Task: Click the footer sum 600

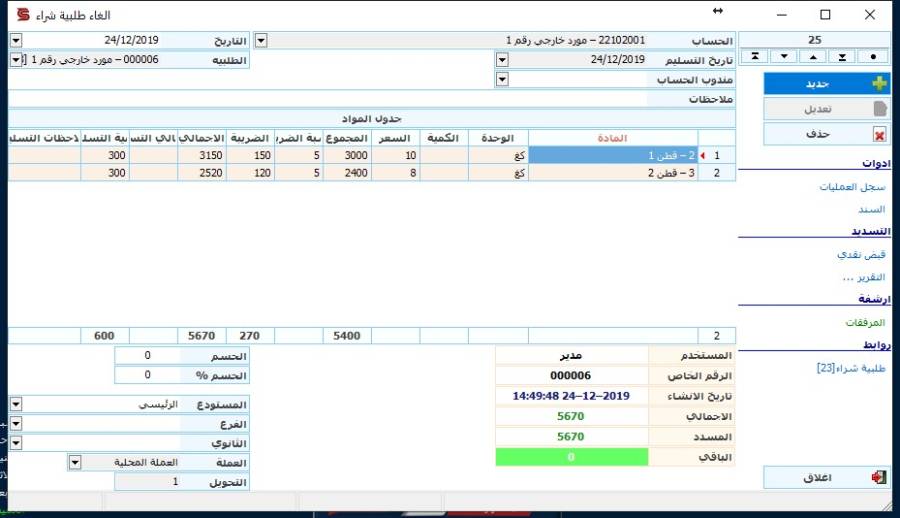Action: pyautogui.click(x=105, y=336)
